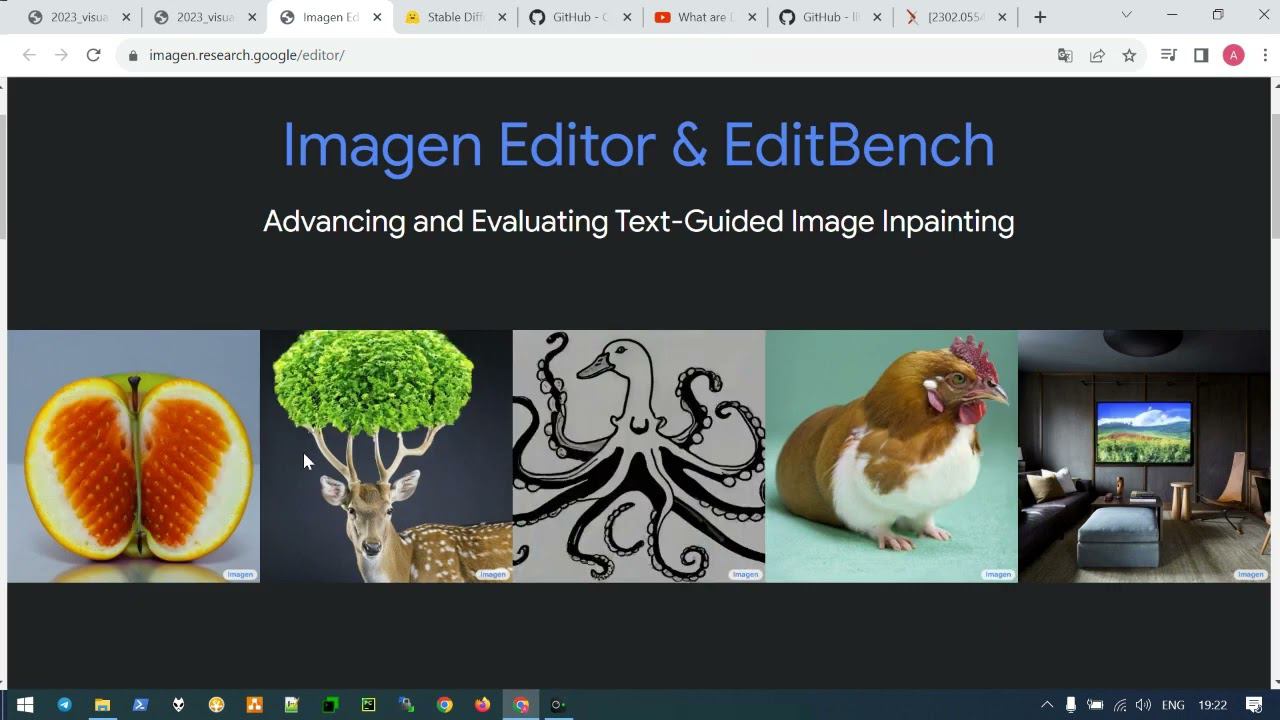Open the clock showing 19:22
Viewport: 1280px width, 720px height.
[1212, 705]
